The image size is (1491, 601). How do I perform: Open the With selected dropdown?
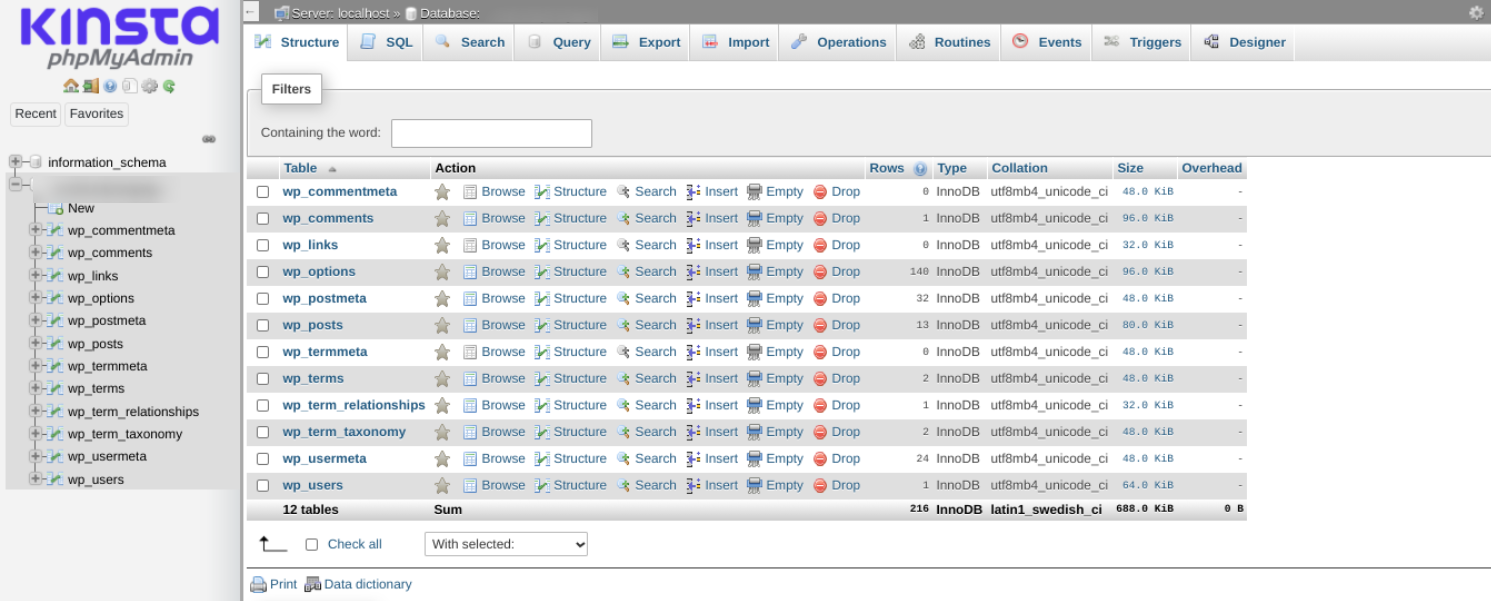(x=505, y=544)
